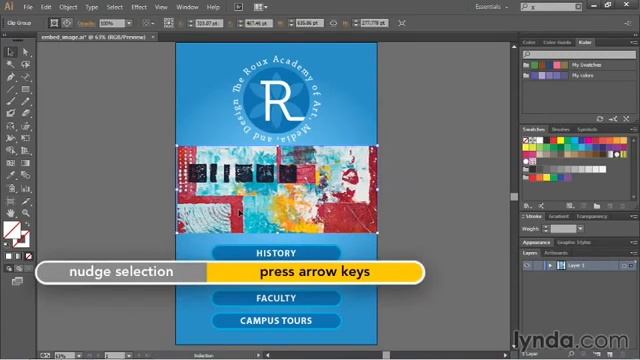The image size is (640, 360).
Task: Choose the Symbol Sprayer tool
Action: coord(11,188)
